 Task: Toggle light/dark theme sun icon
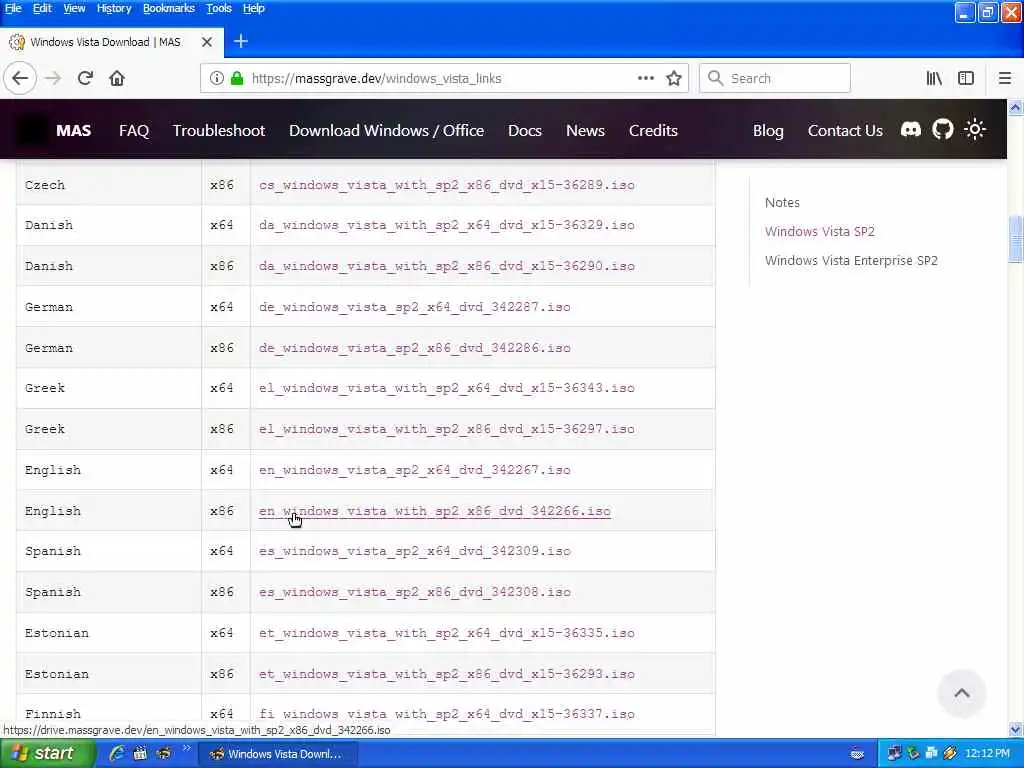tap(975, 129)
